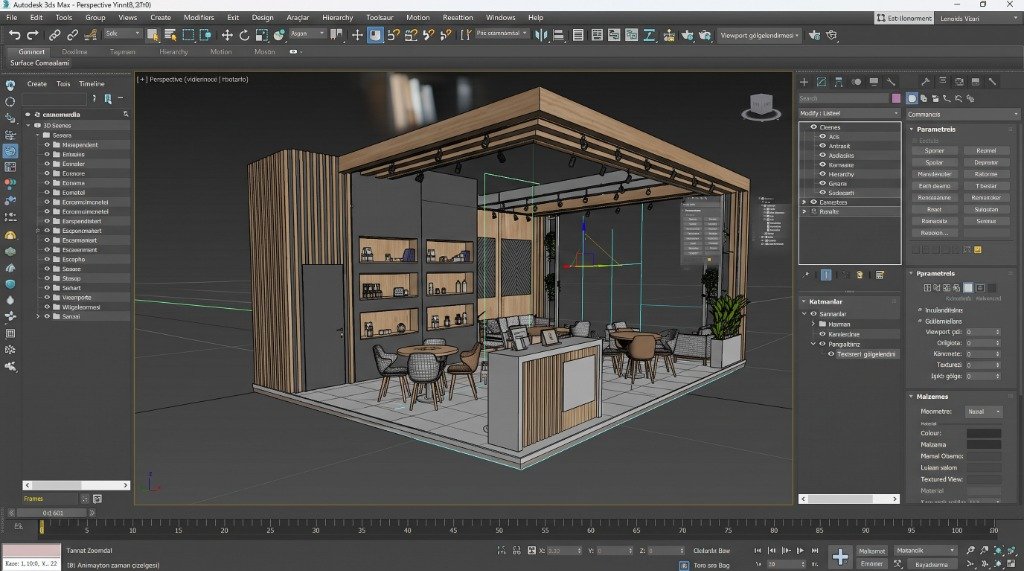
Task: Click the Each deamo button
Action: click(x=935, y=186)
